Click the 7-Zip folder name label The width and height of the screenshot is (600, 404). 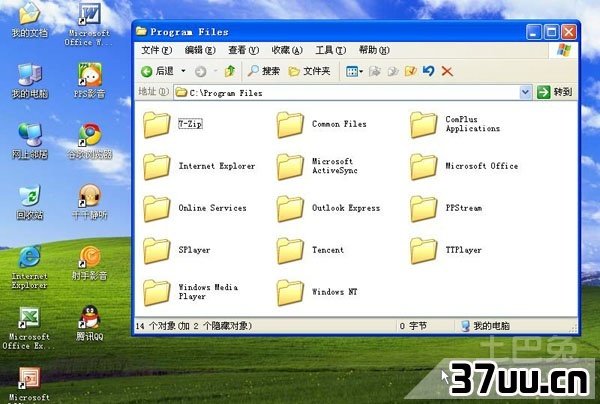[190, 124]
